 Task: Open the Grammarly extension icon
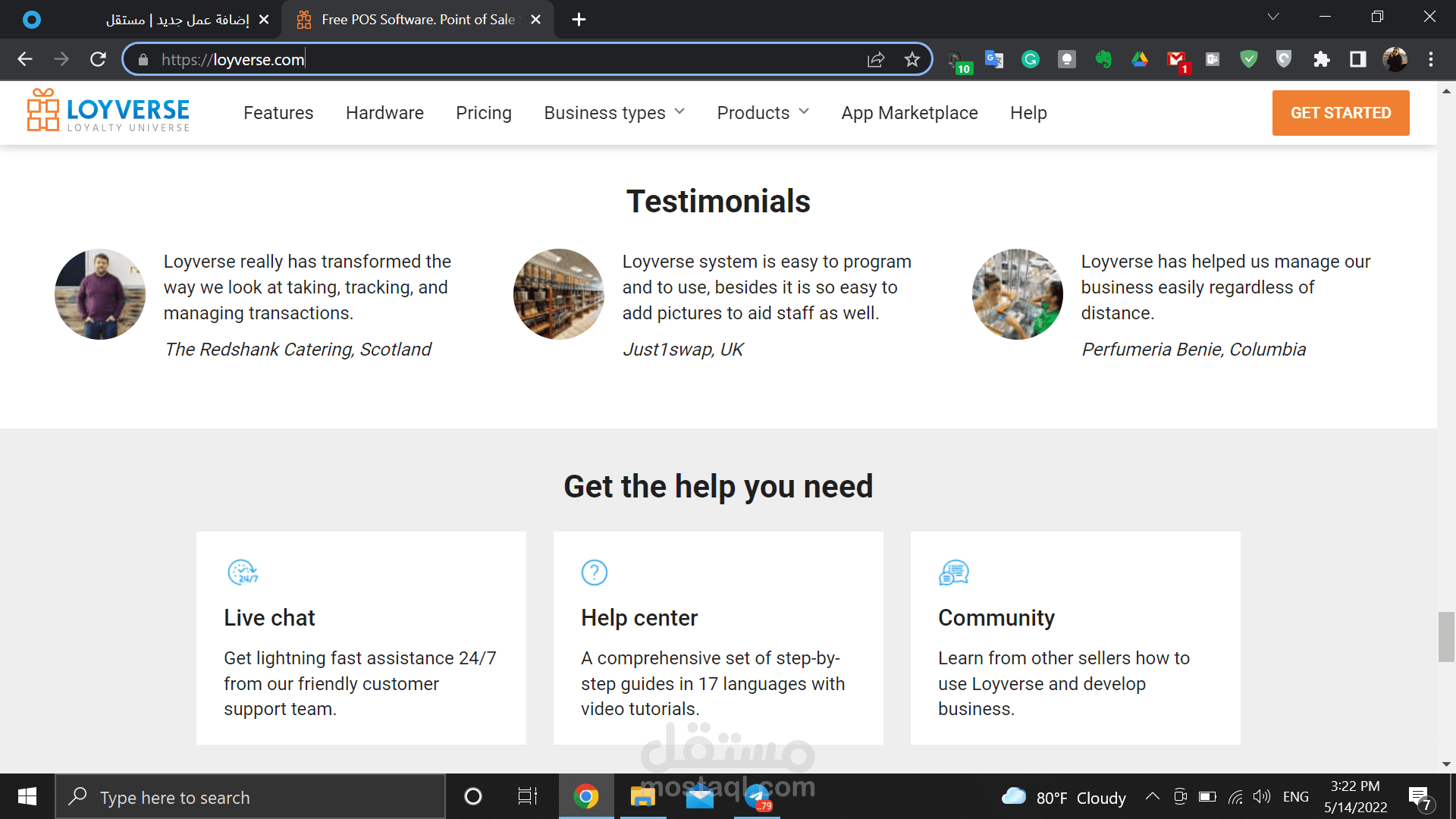[1030, 59]
